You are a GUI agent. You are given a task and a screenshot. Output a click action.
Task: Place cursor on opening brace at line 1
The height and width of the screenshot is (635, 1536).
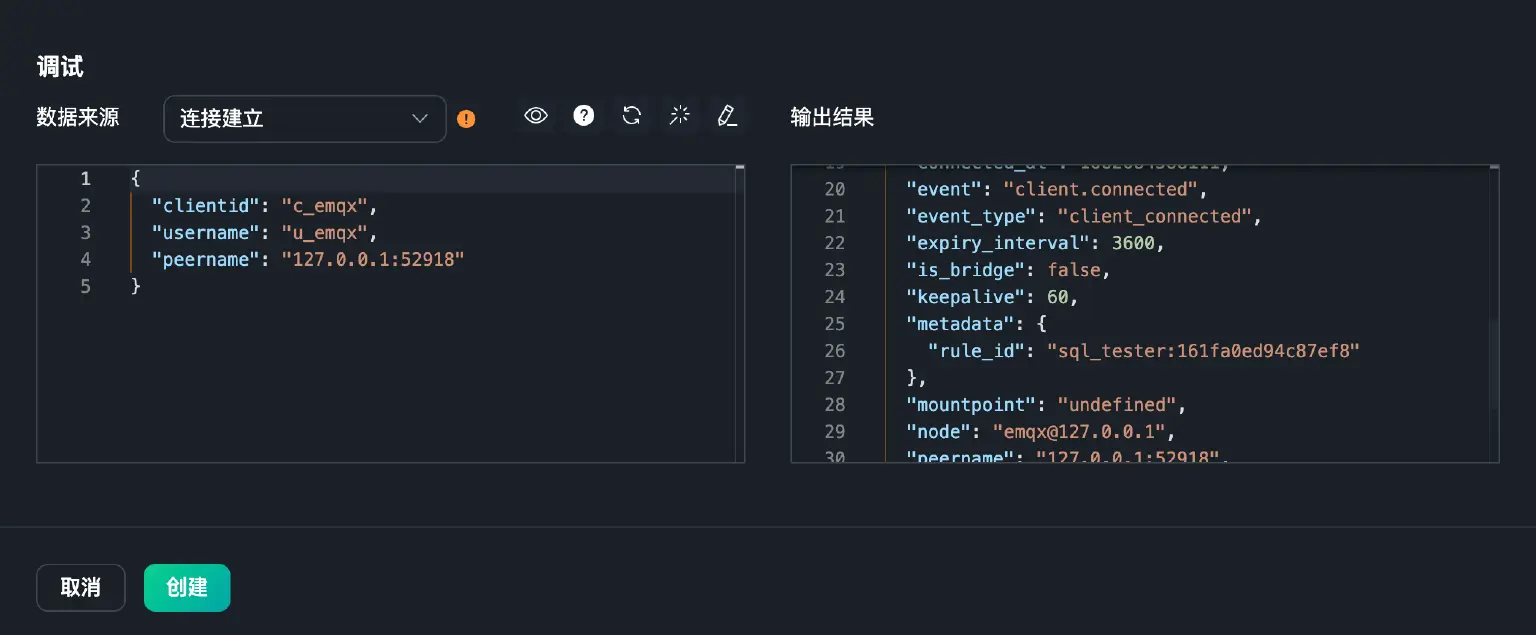(136, 179)
